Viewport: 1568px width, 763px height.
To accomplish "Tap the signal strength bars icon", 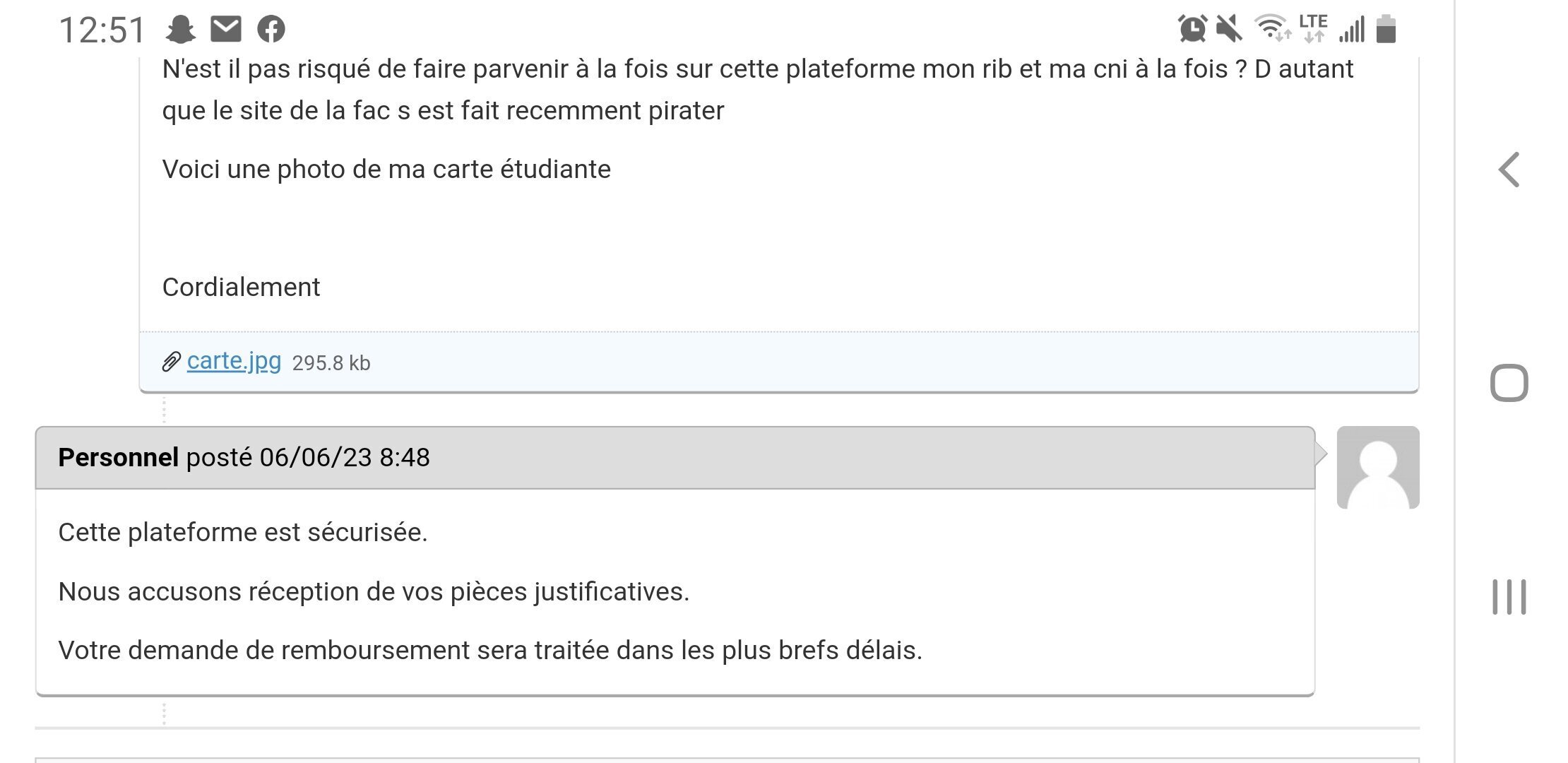I will click(x=1350, y=28).
